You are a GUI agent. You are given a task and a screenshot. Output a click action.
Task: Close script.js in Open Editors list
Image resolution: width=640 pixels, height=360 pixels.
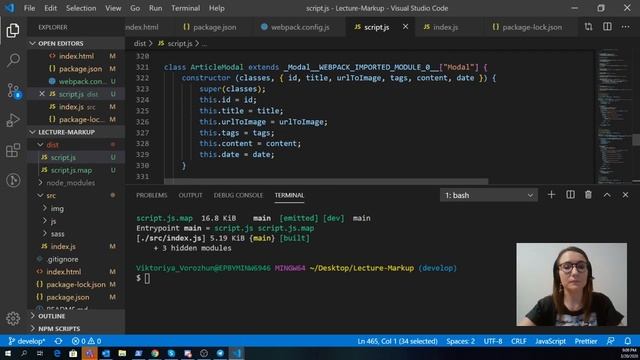(42, 94)
